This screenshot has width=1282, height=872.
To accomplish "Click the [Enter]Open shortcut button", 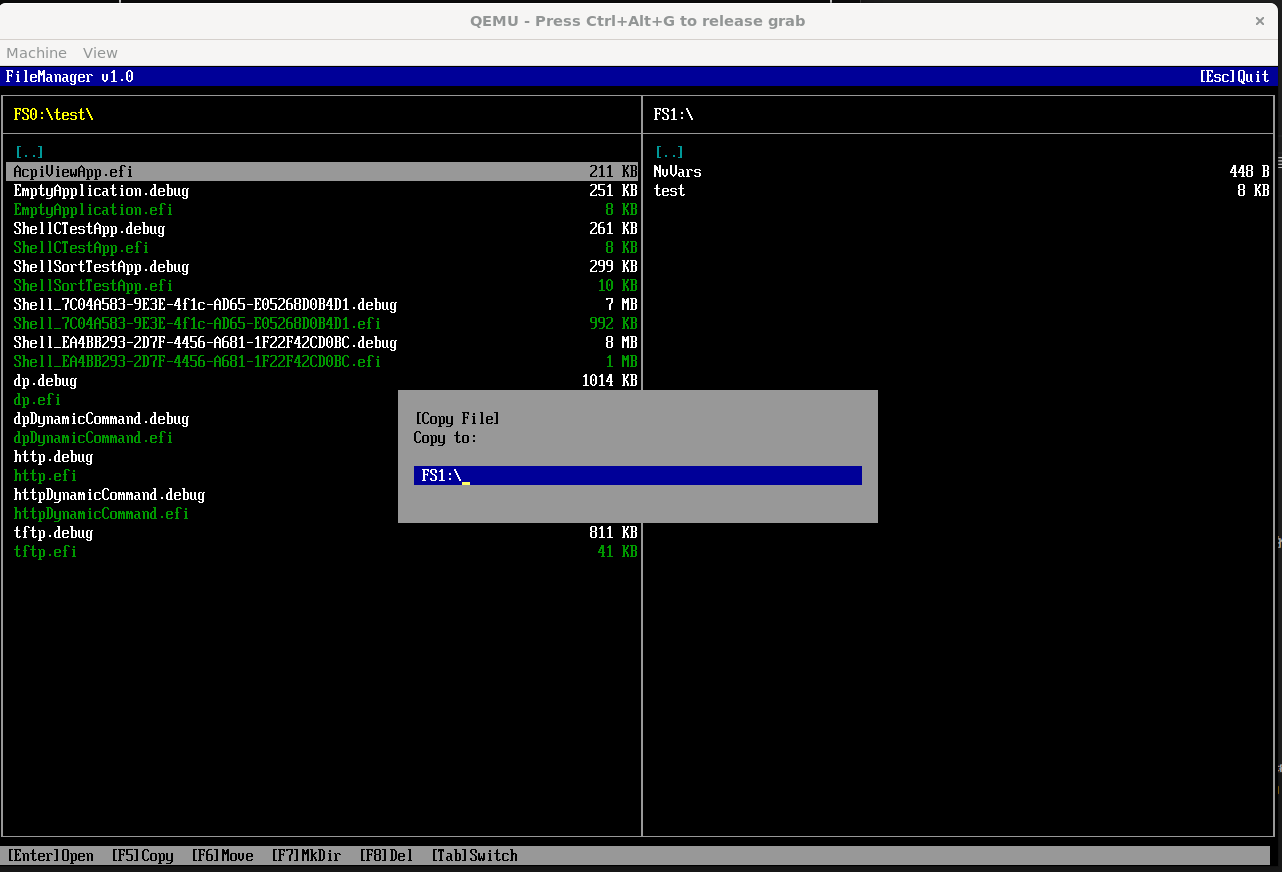I will (50, 856).
